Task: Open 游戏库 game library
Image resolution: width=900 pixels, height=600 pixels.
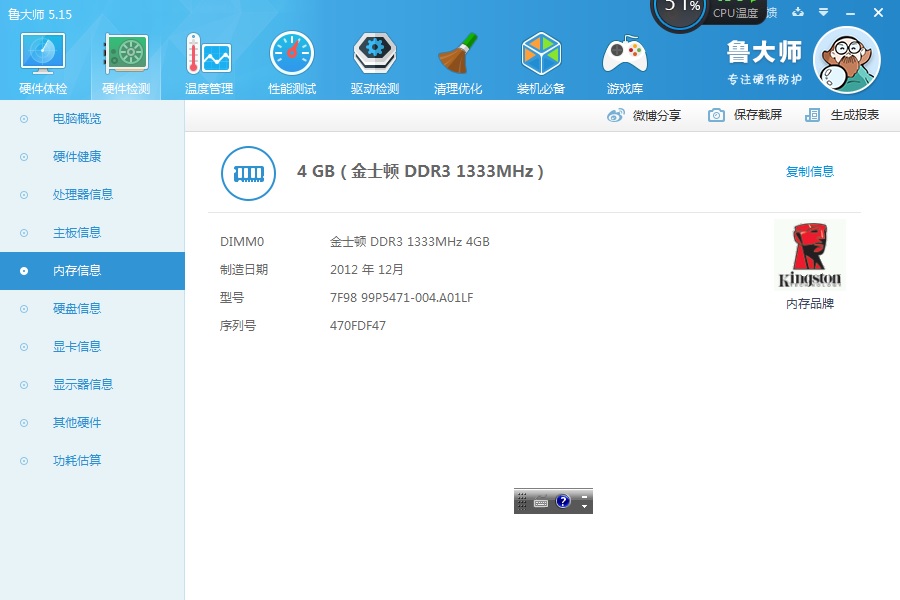Action: [624, 64]
